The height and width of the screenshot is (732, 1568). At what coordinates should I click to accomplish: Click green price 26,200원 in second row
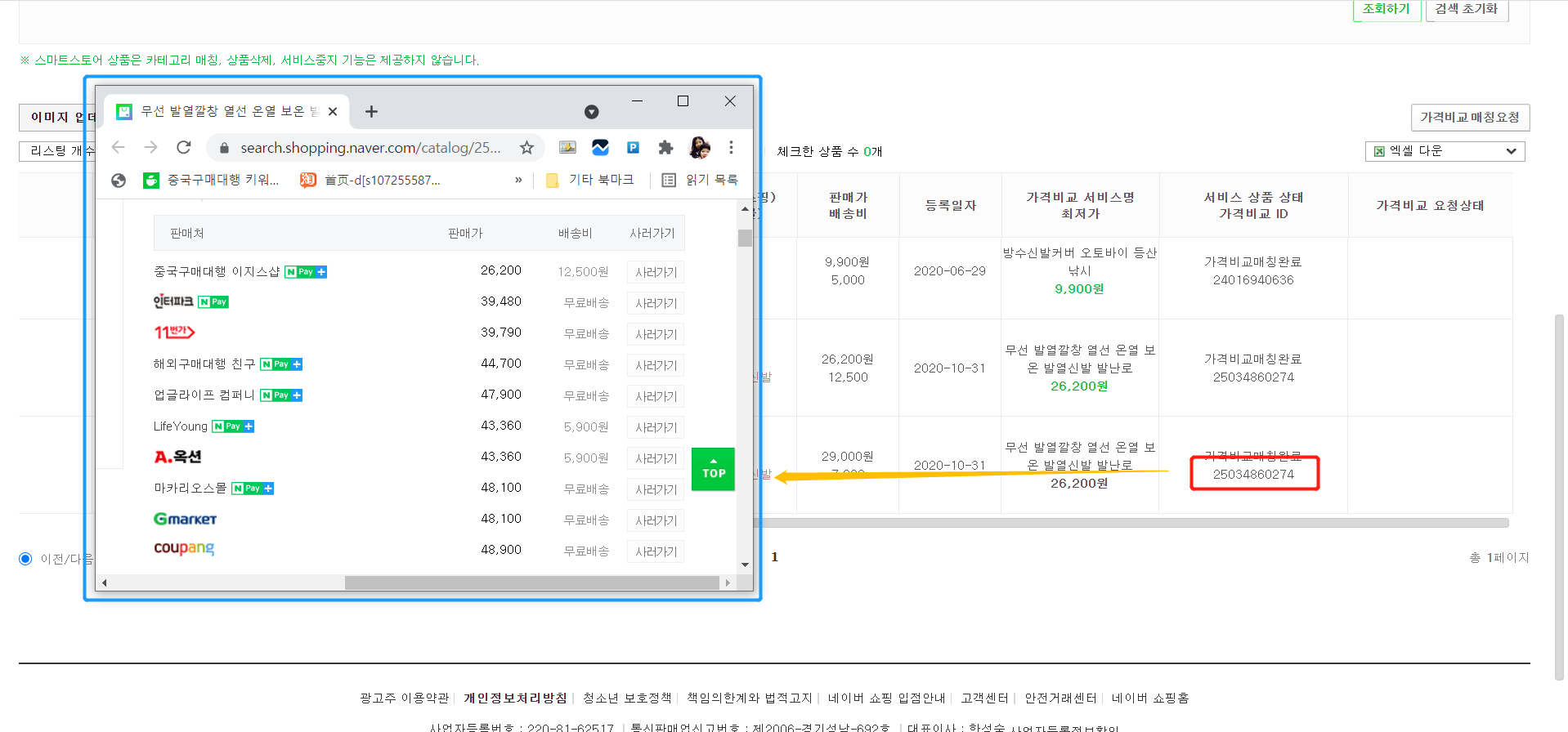(1079, 386)
